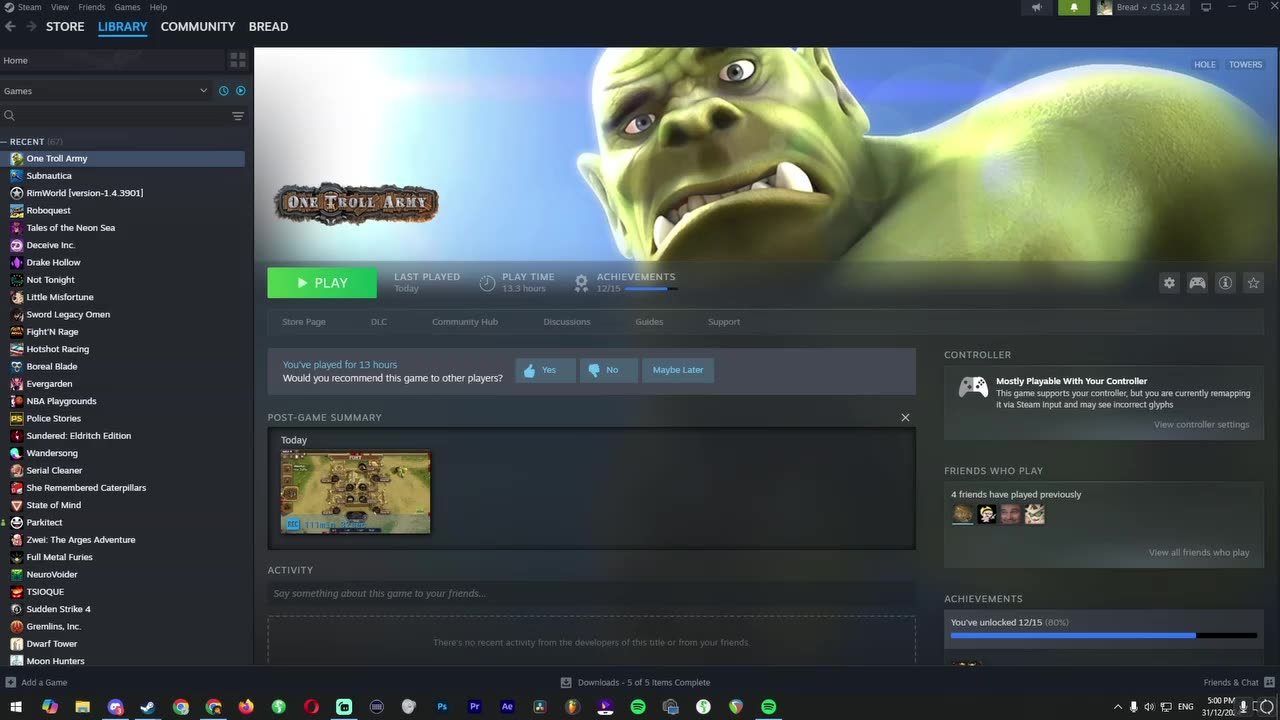Screen dimensions: 1280x720
Task: Open the Guides tab
Action: (649, 322)
